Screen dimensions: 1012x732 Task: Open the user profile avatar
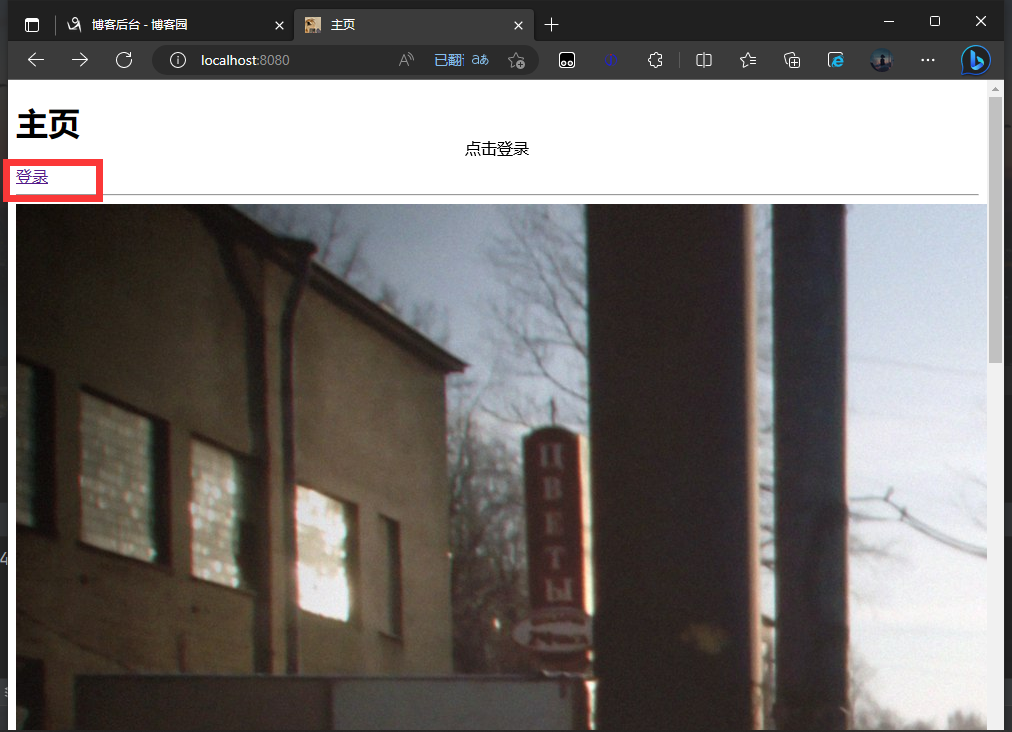tap(881, 60)
